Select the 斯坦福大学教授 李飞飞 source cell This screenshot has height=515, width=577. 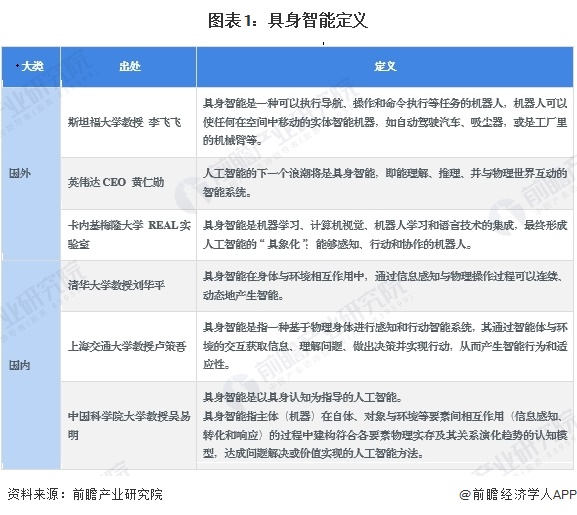[x=129, y=122]
